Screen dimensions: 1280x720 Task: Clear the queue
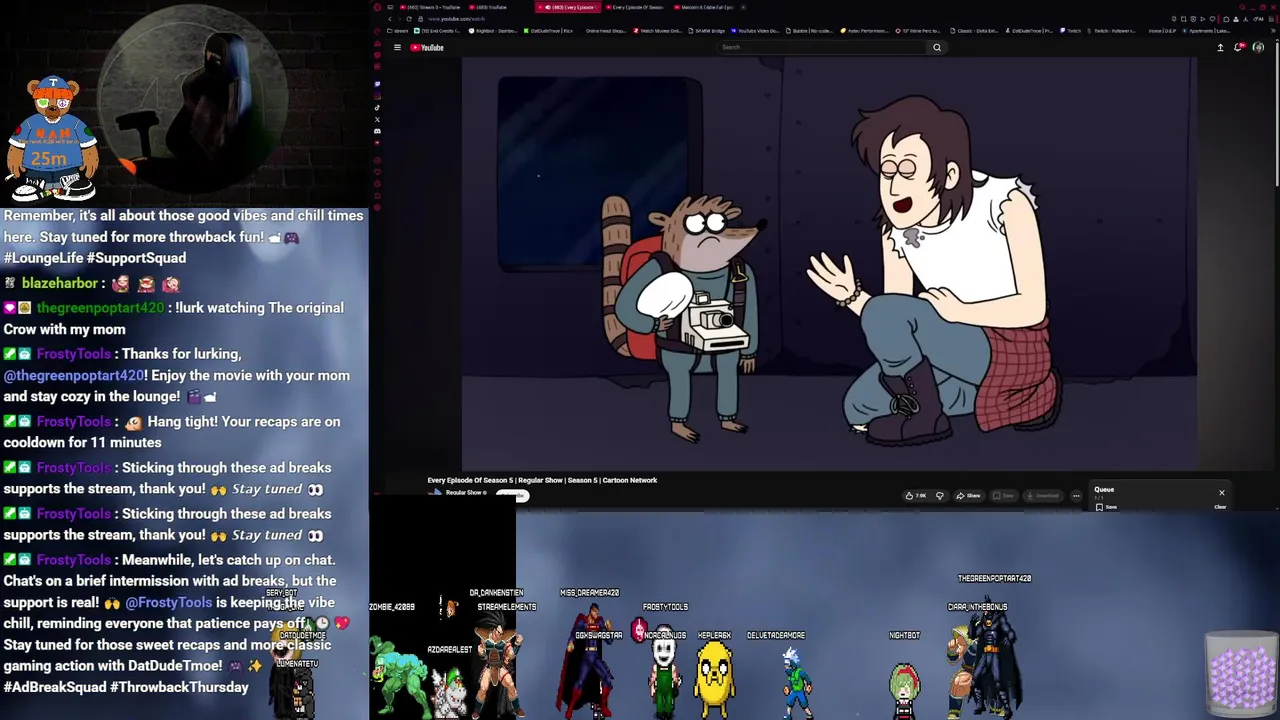pyautogui.click(x=1220, y=507)
